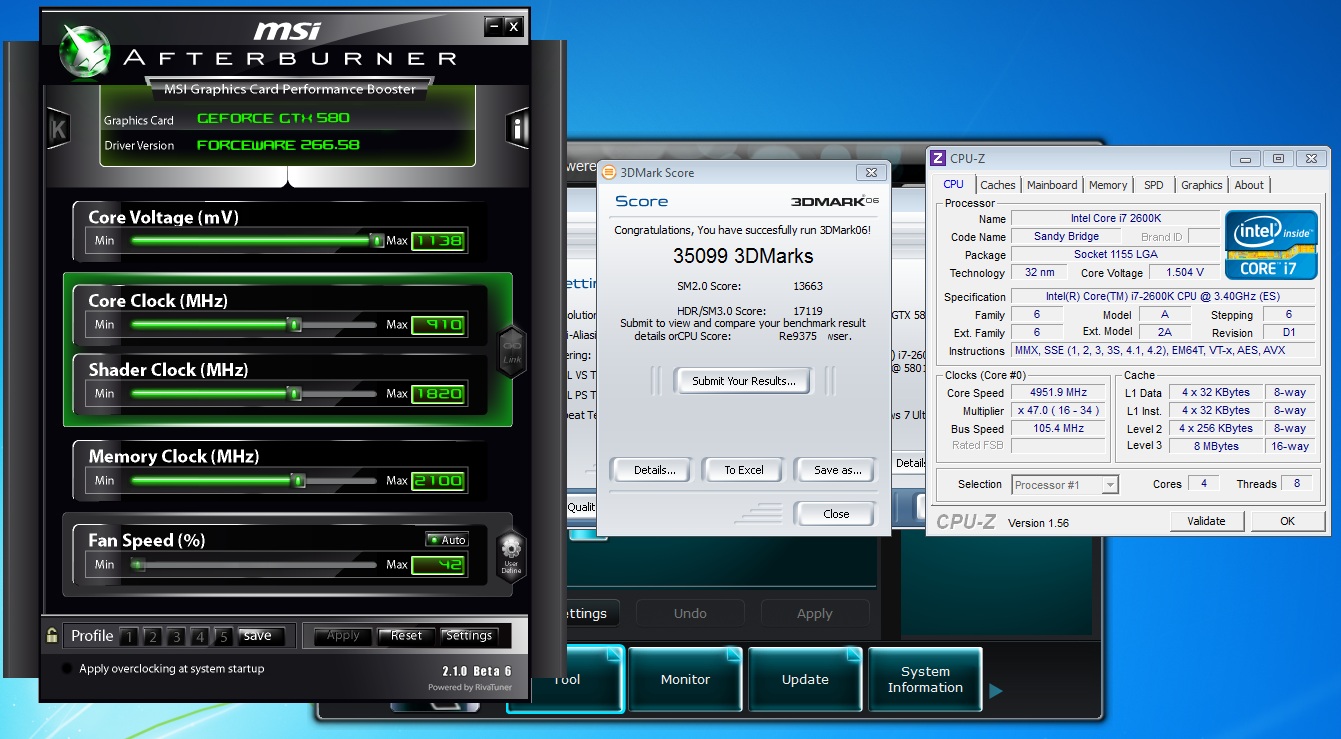Click the Kombustor K icon in Afterburner
The image size is (1341, 739).
click(58, 129)
